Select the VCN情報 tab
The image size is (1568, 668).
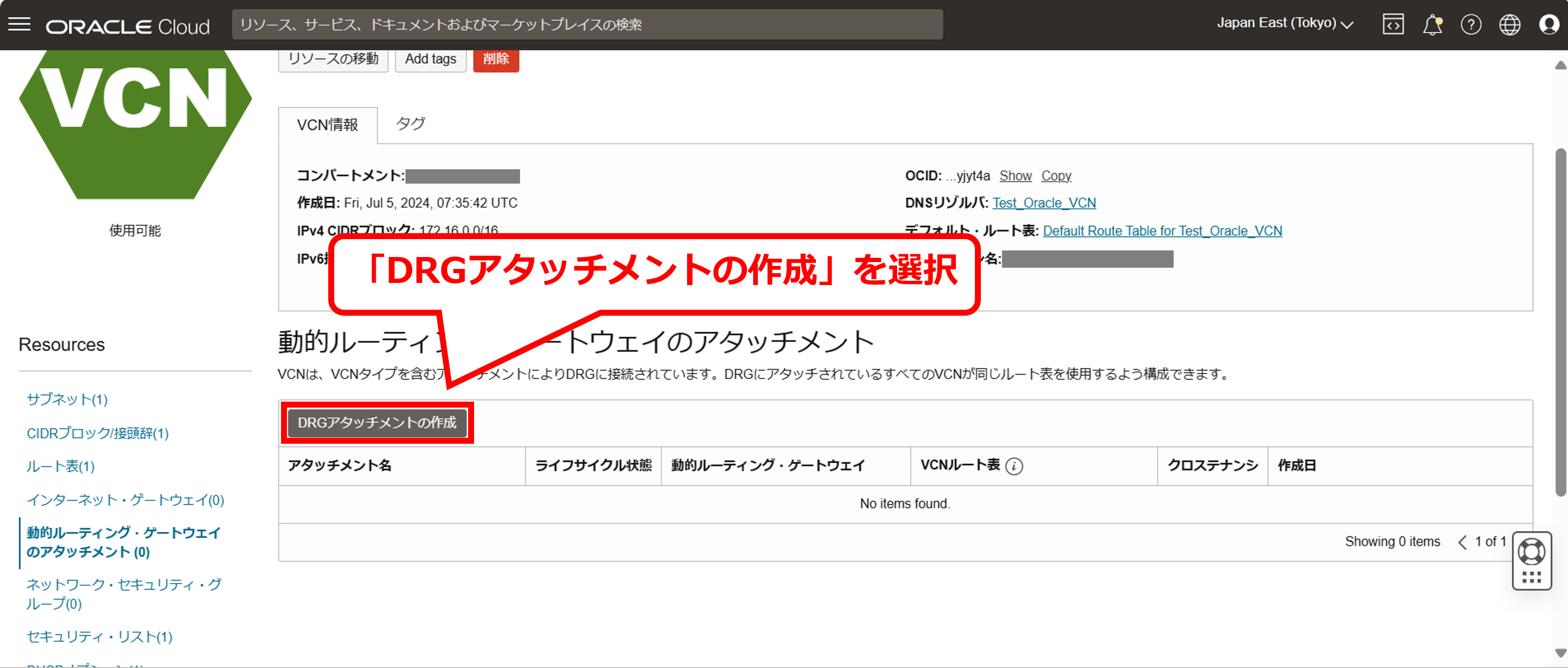tap(327, 125)
